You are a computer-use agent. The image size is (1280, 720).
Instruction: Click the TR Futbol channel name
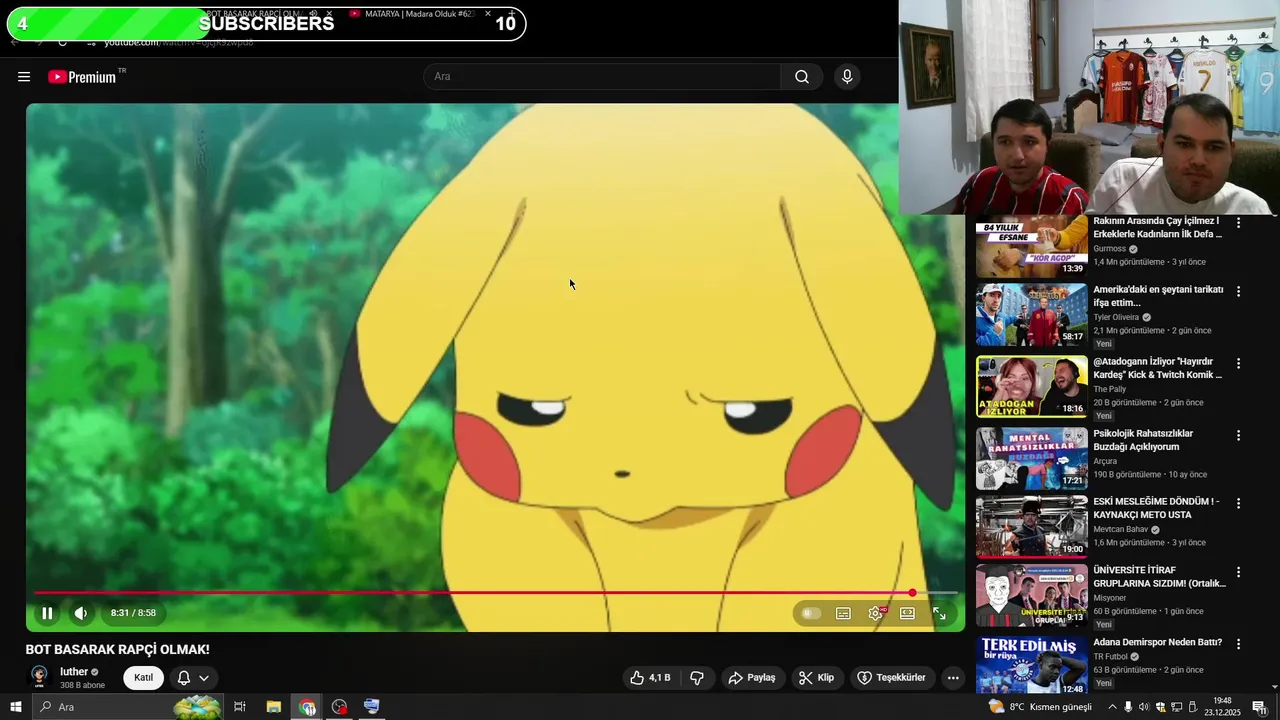click(x=1110, y=657)
